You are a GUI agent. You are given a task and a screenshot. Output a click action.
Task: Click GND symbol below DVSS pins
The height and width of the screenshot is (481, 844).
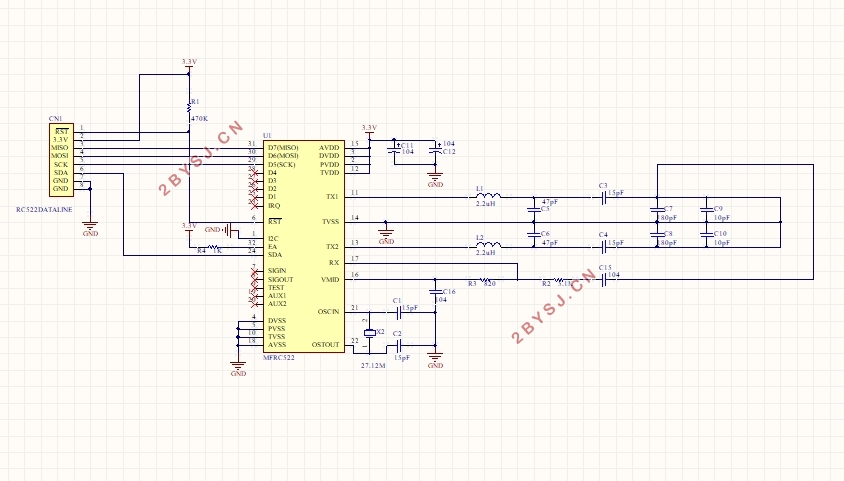[238, 366]
